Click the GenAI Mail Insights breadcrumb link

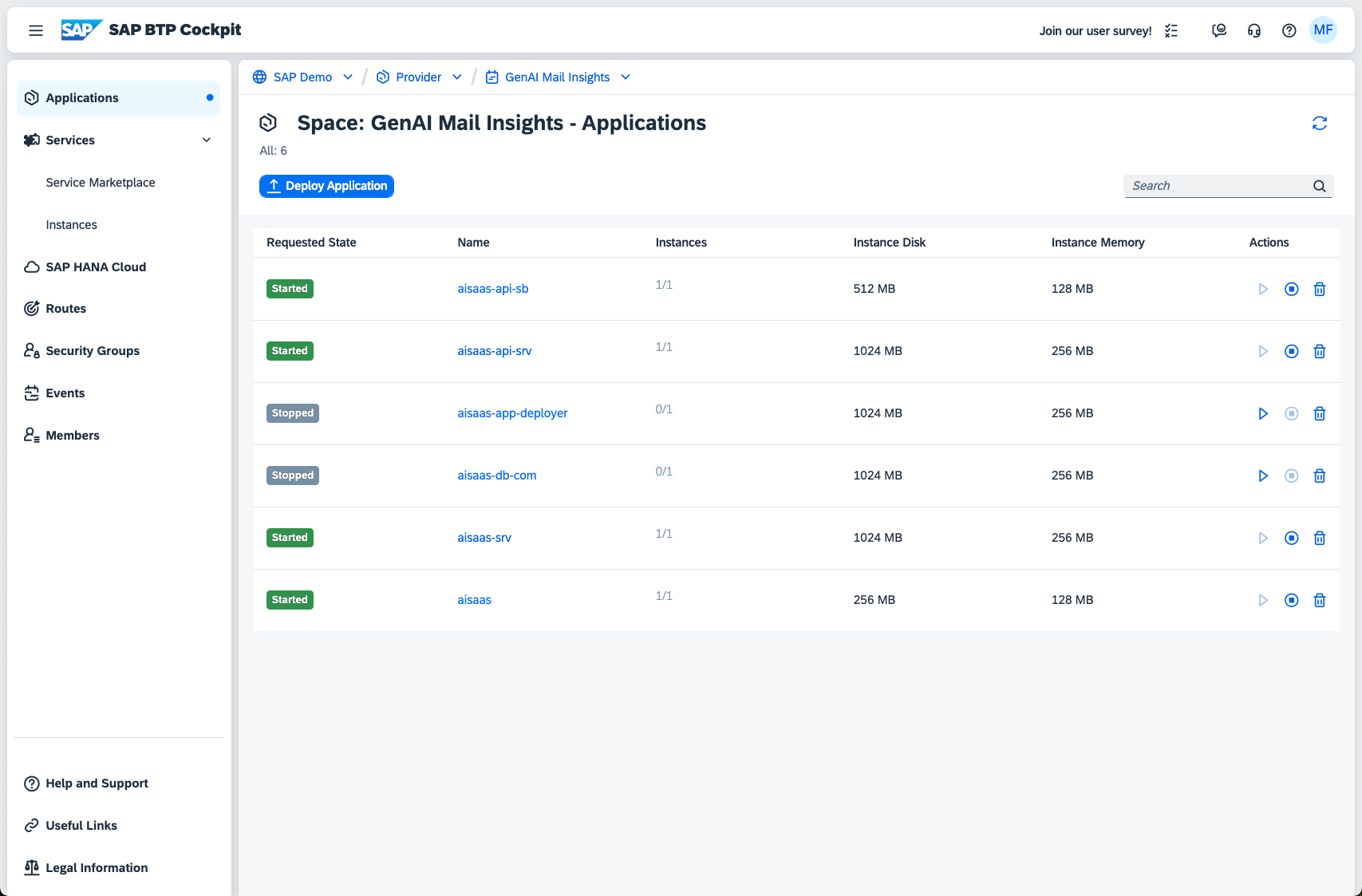558,77
